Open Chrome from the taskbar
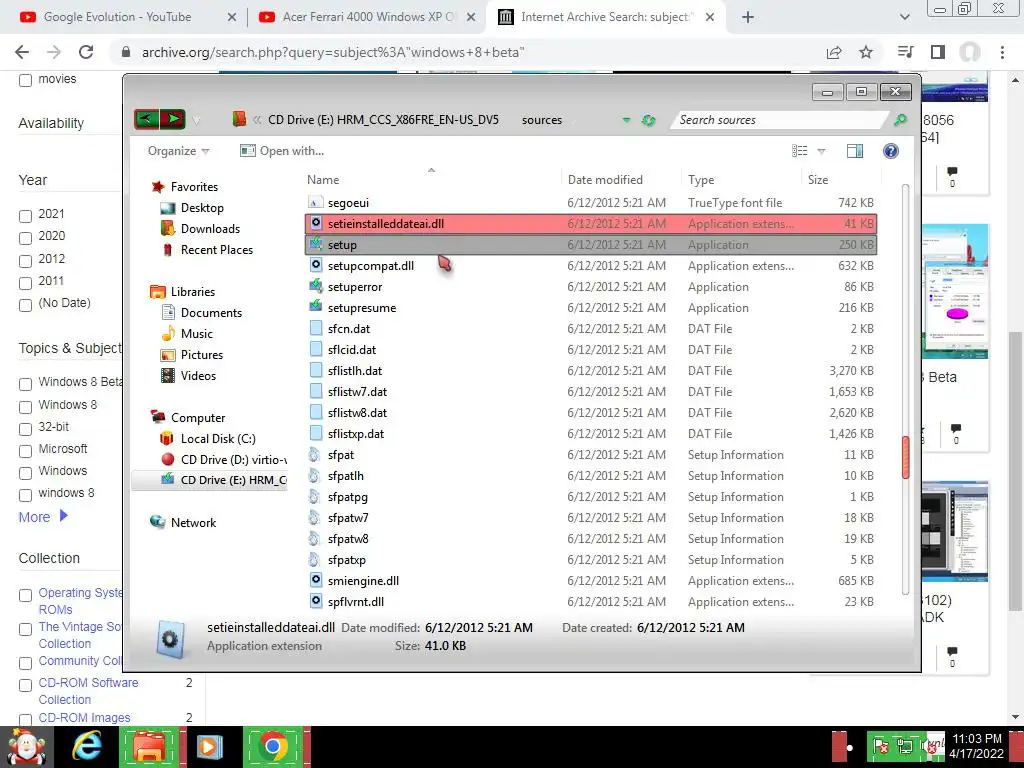 pyautogui.click(x=272, y=746)
